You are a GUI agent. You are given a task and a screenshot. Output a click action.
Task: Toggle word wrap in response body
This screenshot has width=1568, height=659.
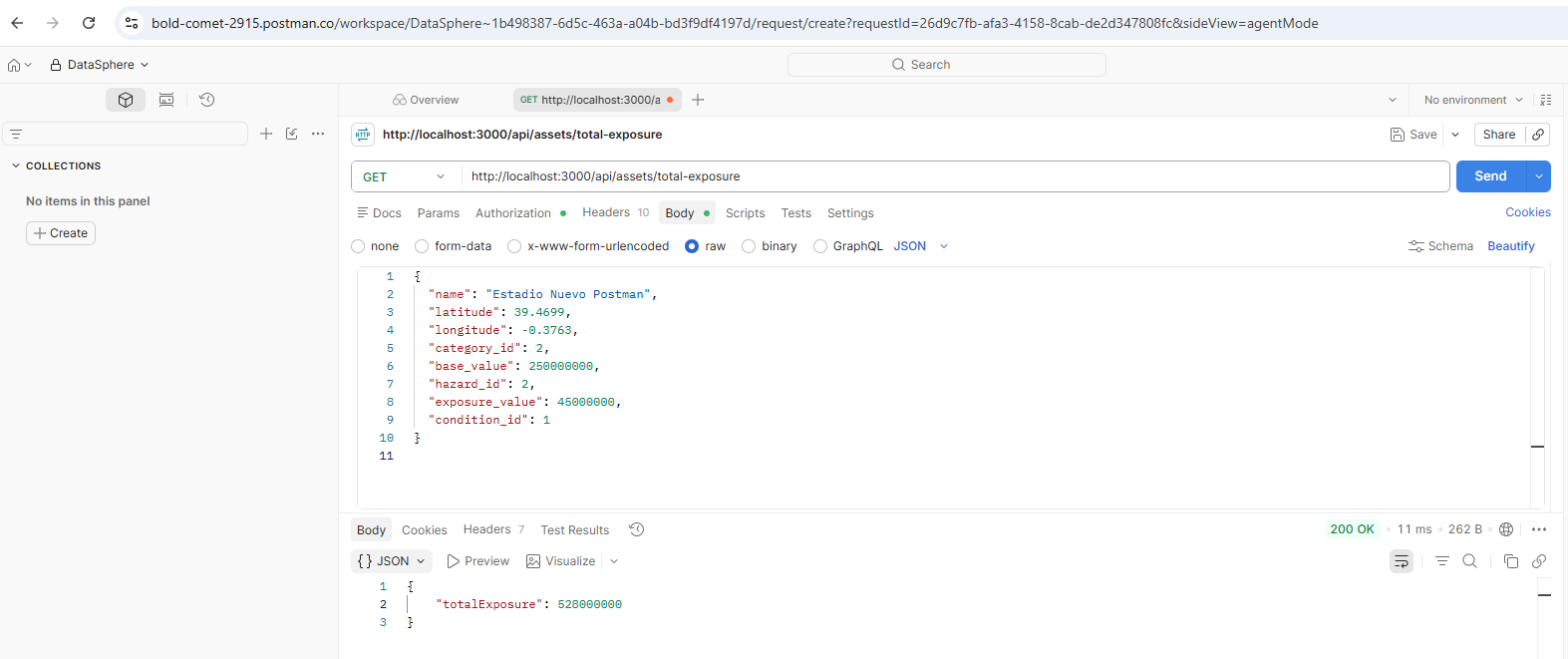coord(1402,561)
